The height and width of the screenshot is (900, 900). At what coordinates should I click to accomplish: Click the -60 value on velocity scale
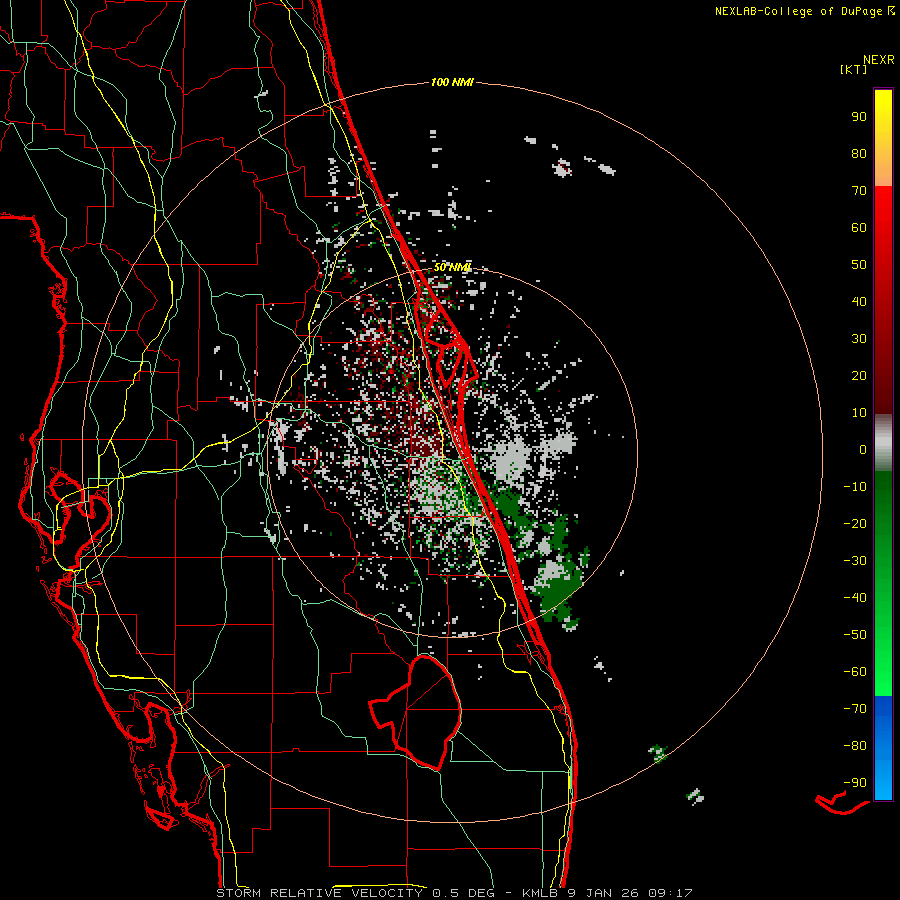point(855,672)
